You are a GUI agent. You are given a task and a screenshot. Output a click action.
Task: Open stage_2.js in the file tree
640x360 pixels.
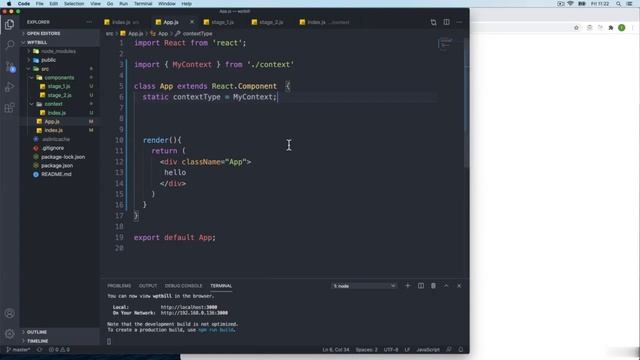(x=59, y=95)
